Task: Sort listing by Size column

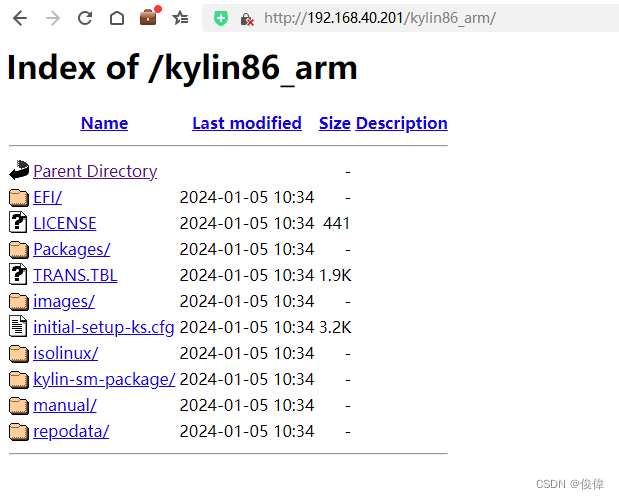Action: [334, 123]
